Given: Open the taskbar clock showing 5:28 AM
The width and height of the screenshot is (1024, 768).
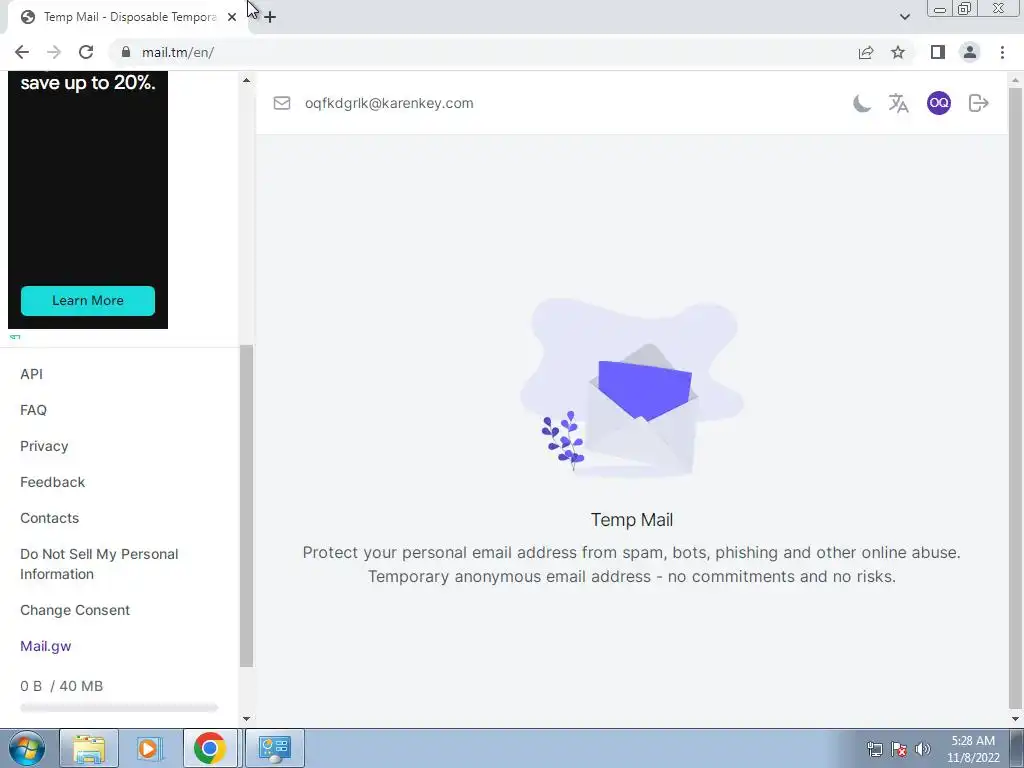Looking at the screenshot, I should pos(973,749).
